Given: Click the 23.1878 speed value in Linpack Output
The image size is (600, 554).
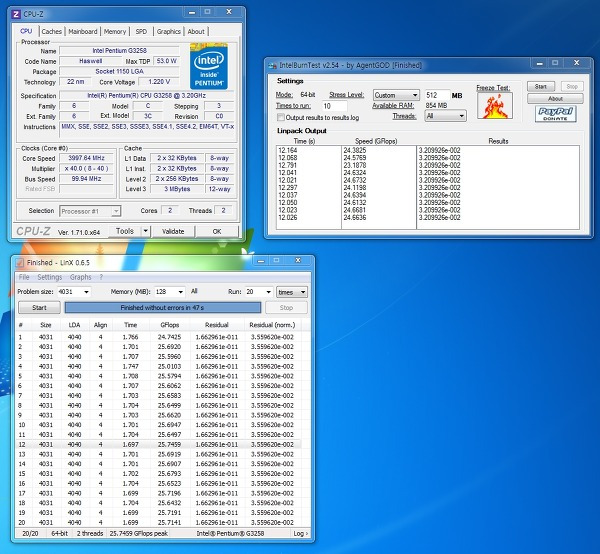Looking at the screenshot, I should point(355,165).
